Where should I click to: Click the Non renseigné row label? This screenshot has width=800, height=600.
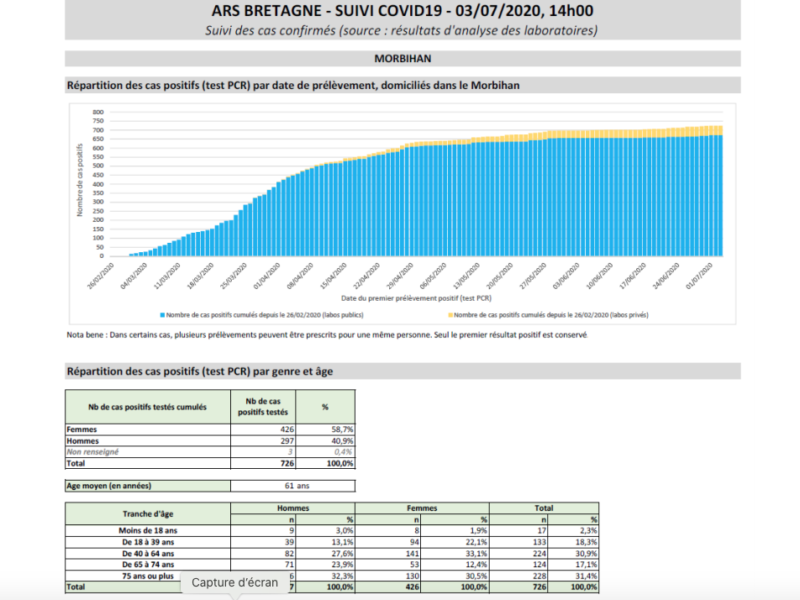[x=92, y=452]
